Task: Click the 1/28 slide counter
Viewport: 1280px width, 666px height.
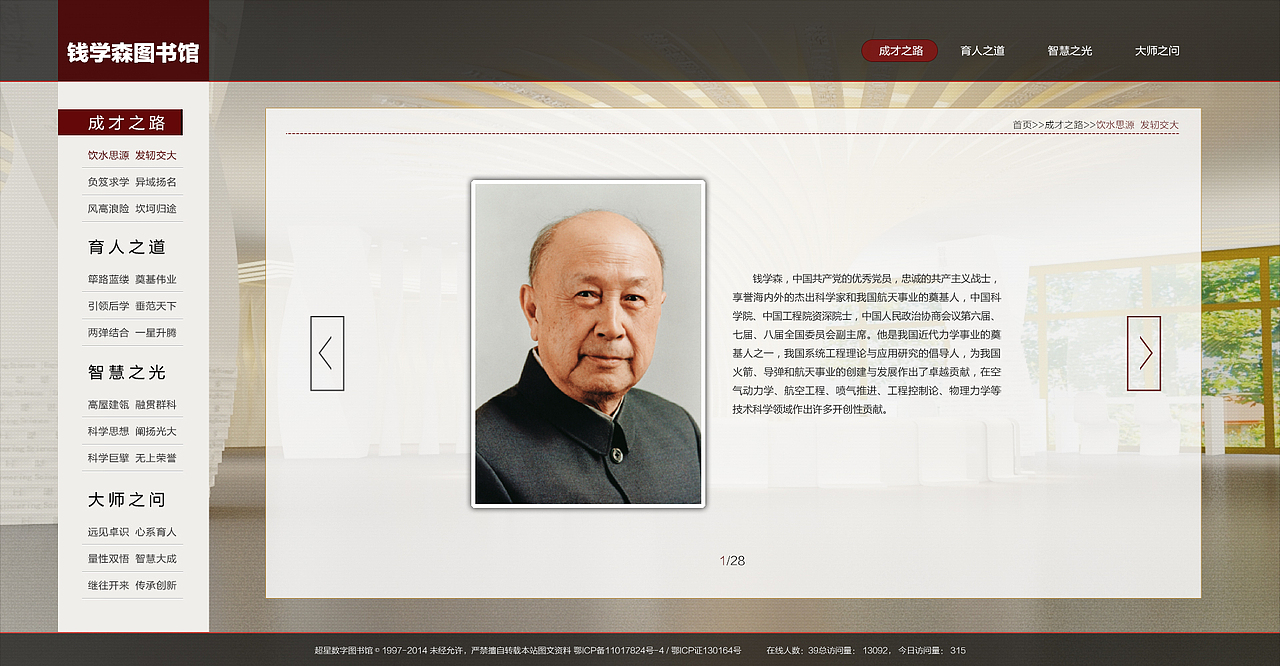Action: 732,561
